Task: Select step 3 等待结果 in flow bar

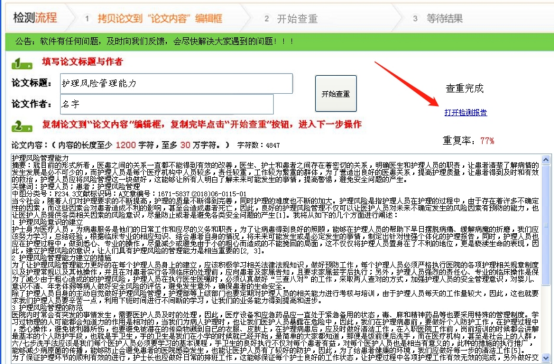Action: (437, 18)
